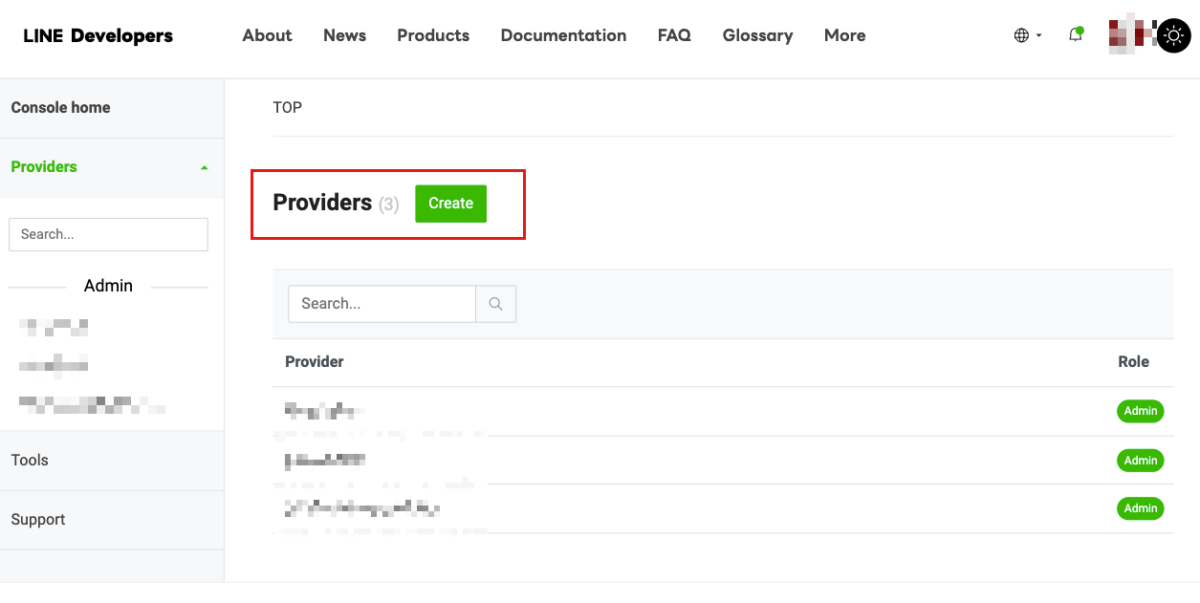Image resolution: width=1200 pixels, height=603 pixels.
Task: Open Support in the sidebar
Action: point(38,519)
